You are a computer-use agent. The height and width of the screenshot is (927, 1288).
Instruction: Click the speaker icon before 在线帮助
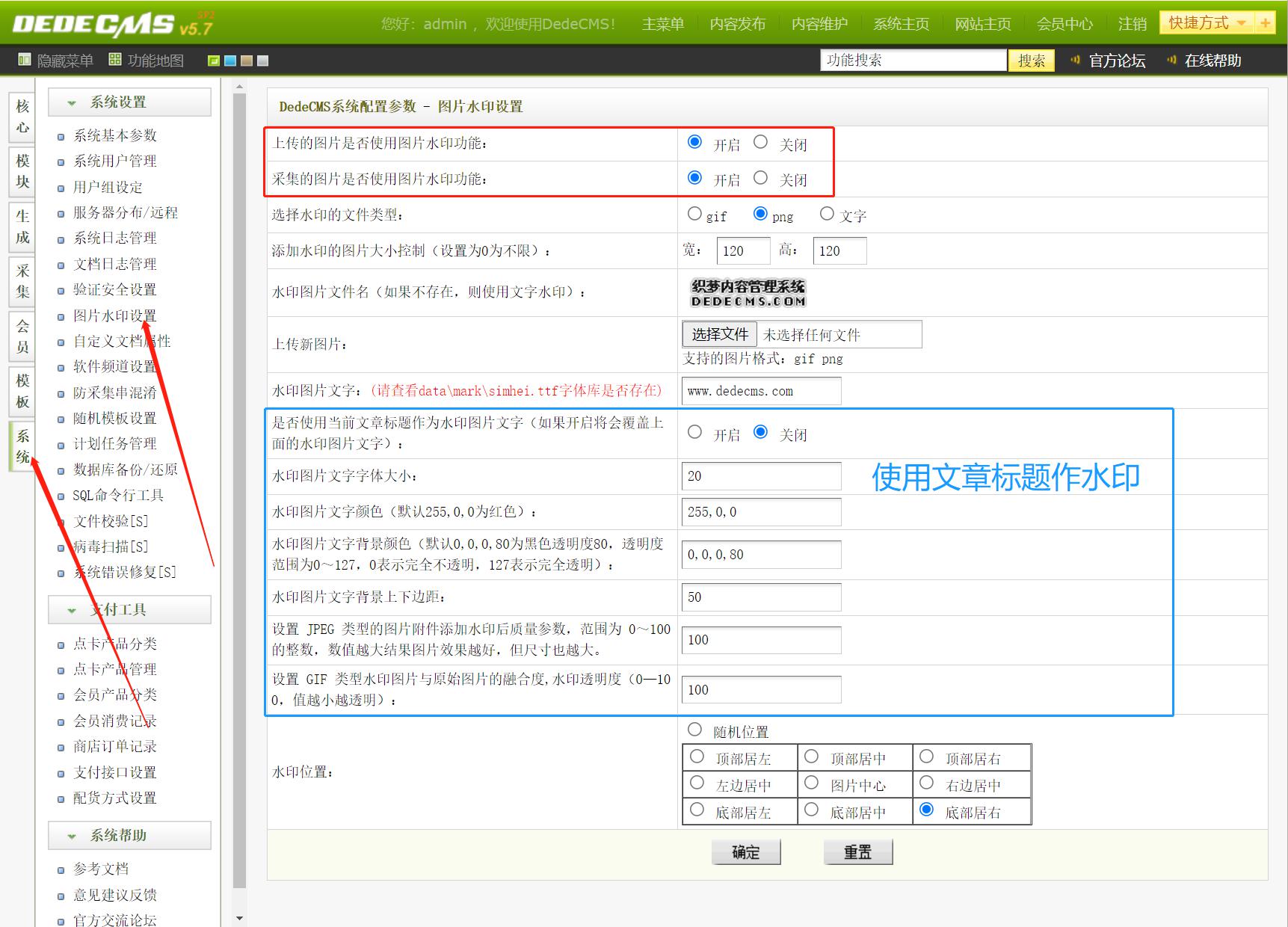[x=1172, y=60]
